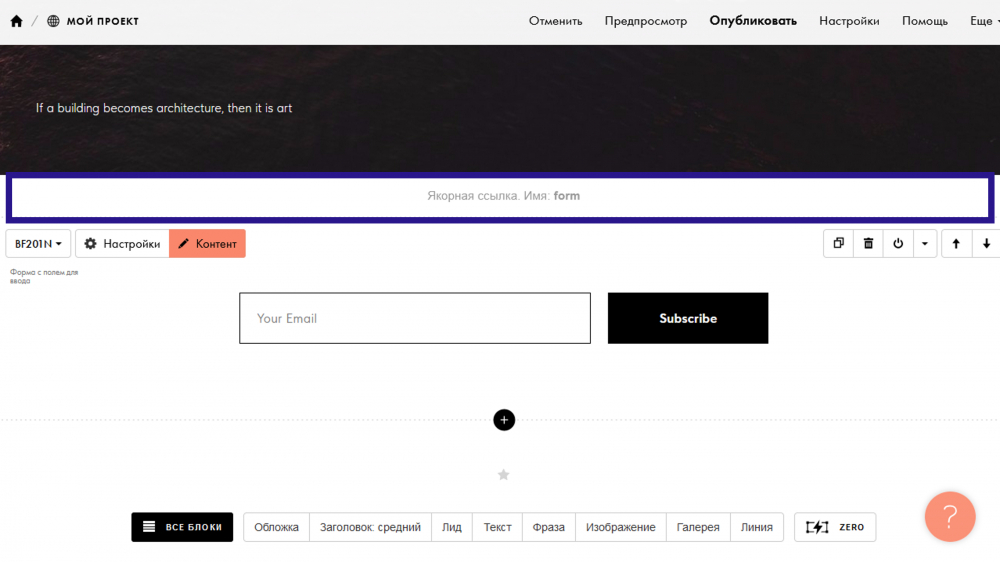
Task: Delete the block using the trash icon
Action: (868, 243)
